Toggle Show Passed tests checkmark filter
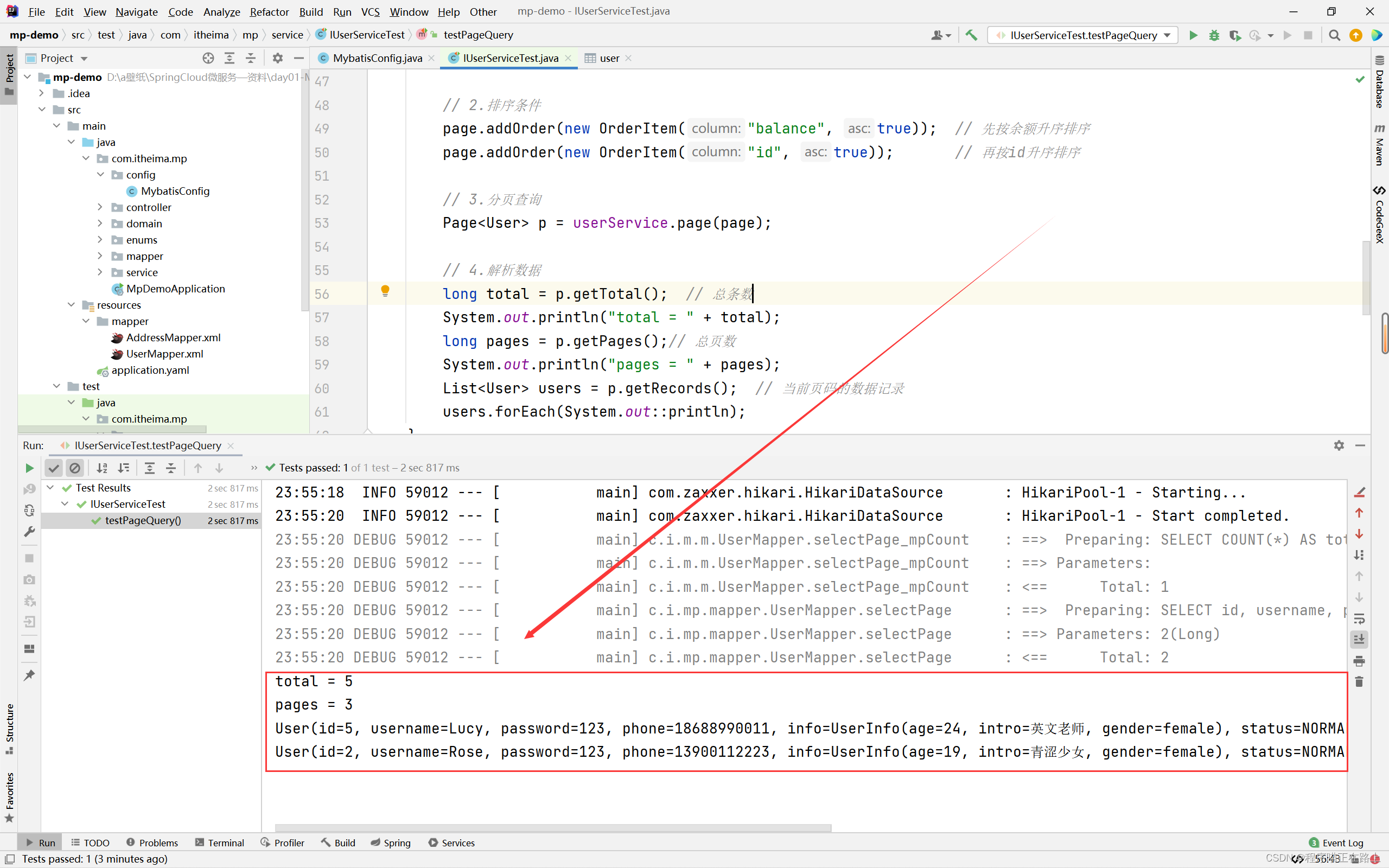Image resolution: width=1389 pixels, height=868 pixels. tap(53, 468)
